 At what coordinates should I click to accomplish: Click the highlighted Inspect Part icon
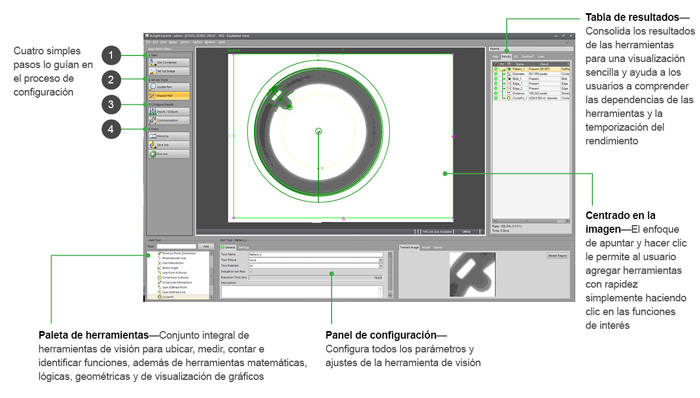coord(153,95)
